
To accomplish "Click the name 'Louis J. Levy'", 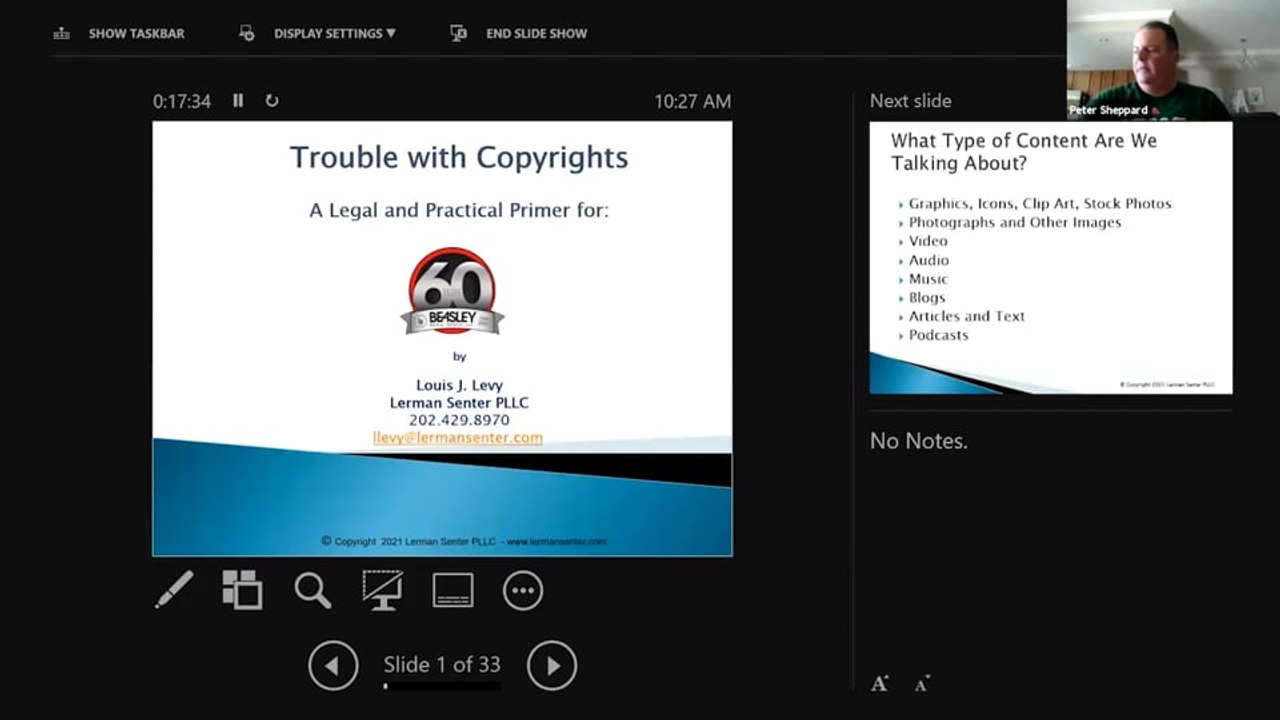I will point(459,385).
